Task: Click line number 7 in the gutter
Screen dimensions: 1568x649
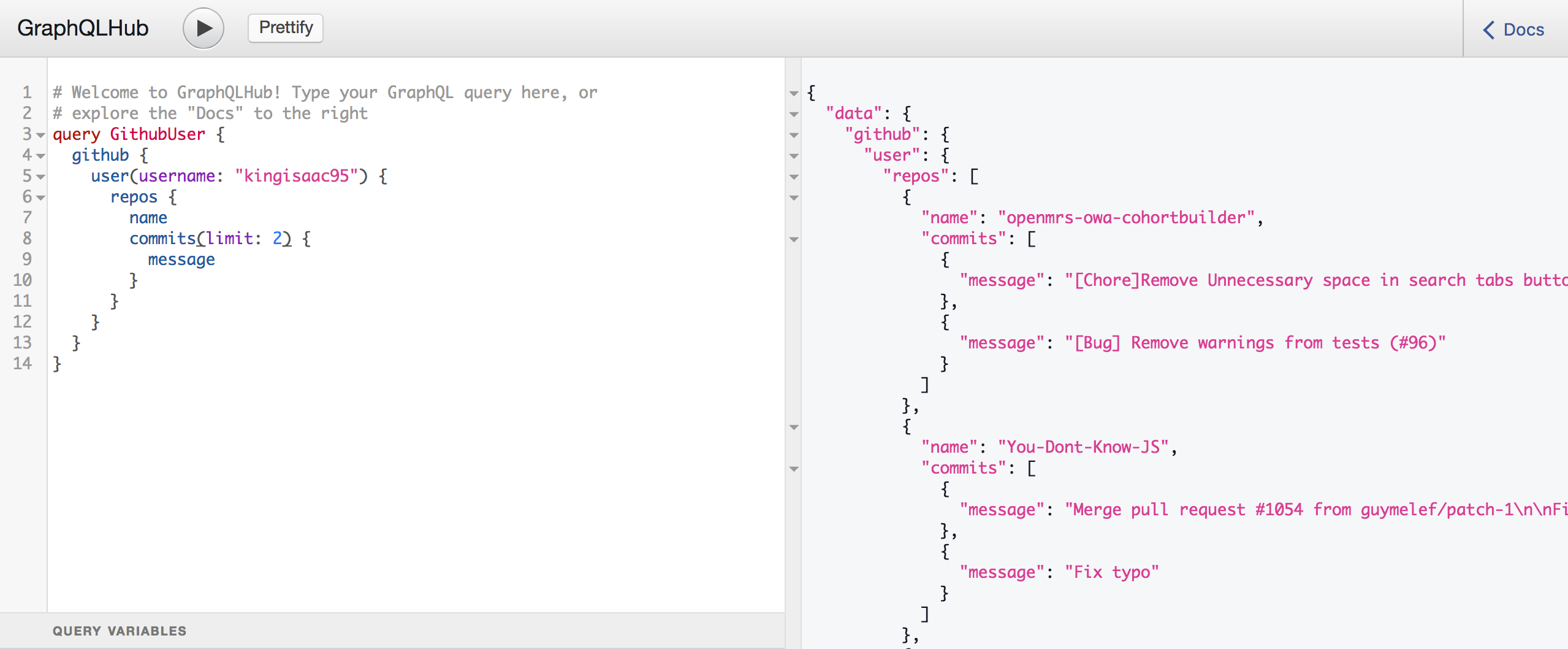Action: tap(27, 218)
